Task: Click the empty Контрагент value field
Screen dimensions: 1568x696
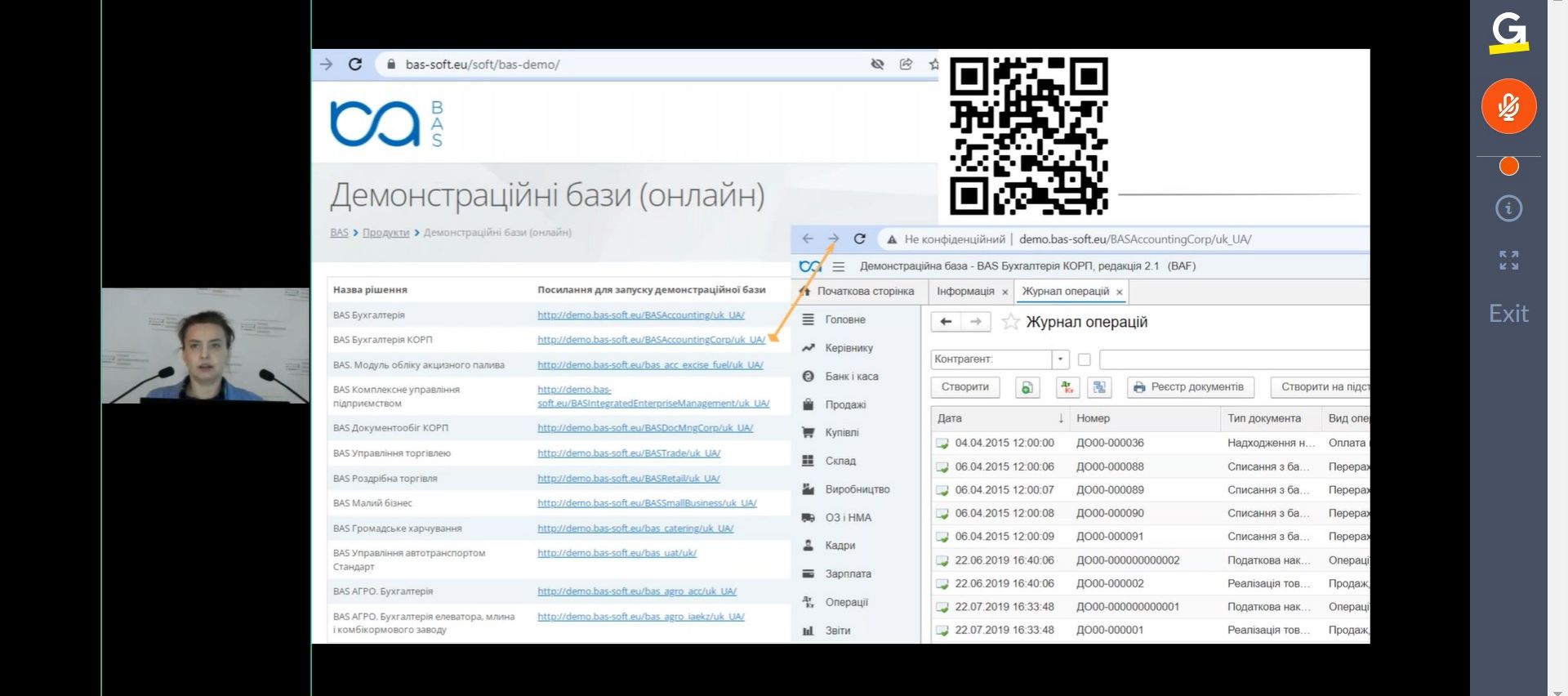Action: coord(1234,359)
